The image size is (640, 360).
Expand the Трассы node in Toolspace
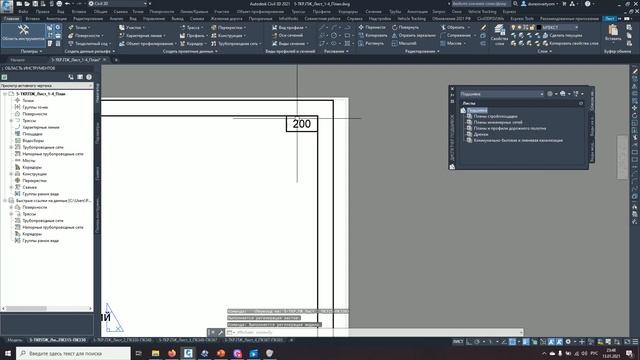[x=11, y=120]
